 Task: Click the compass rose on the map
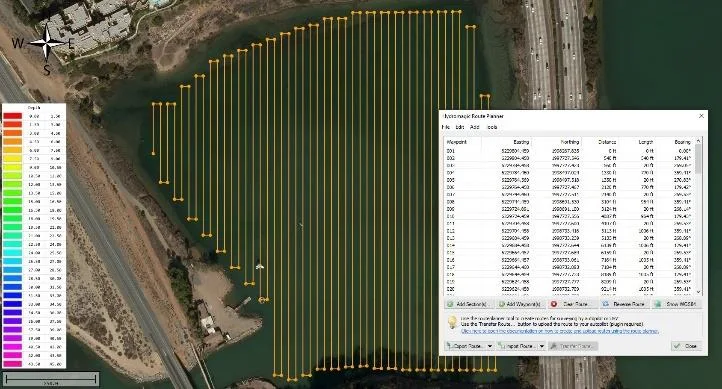coord(47,44)
